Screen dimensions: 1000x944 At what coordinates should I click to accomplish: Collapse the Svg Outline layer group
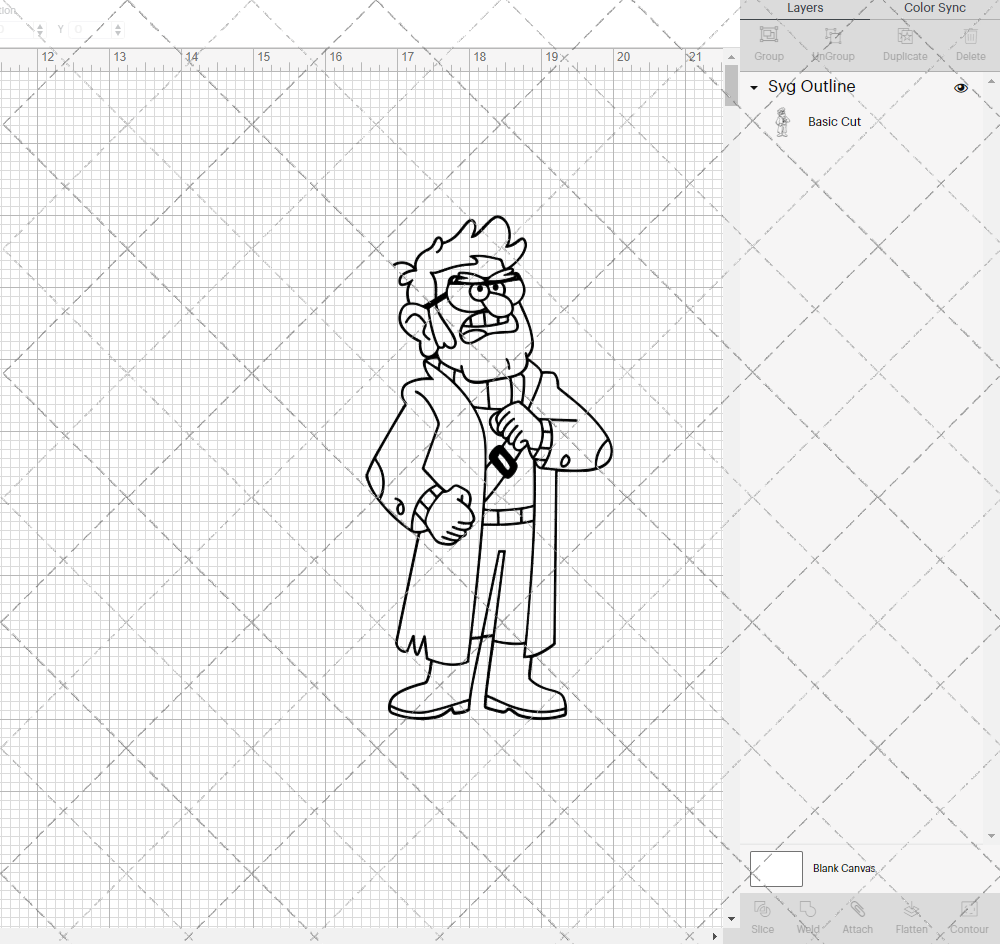click(754, 87)
